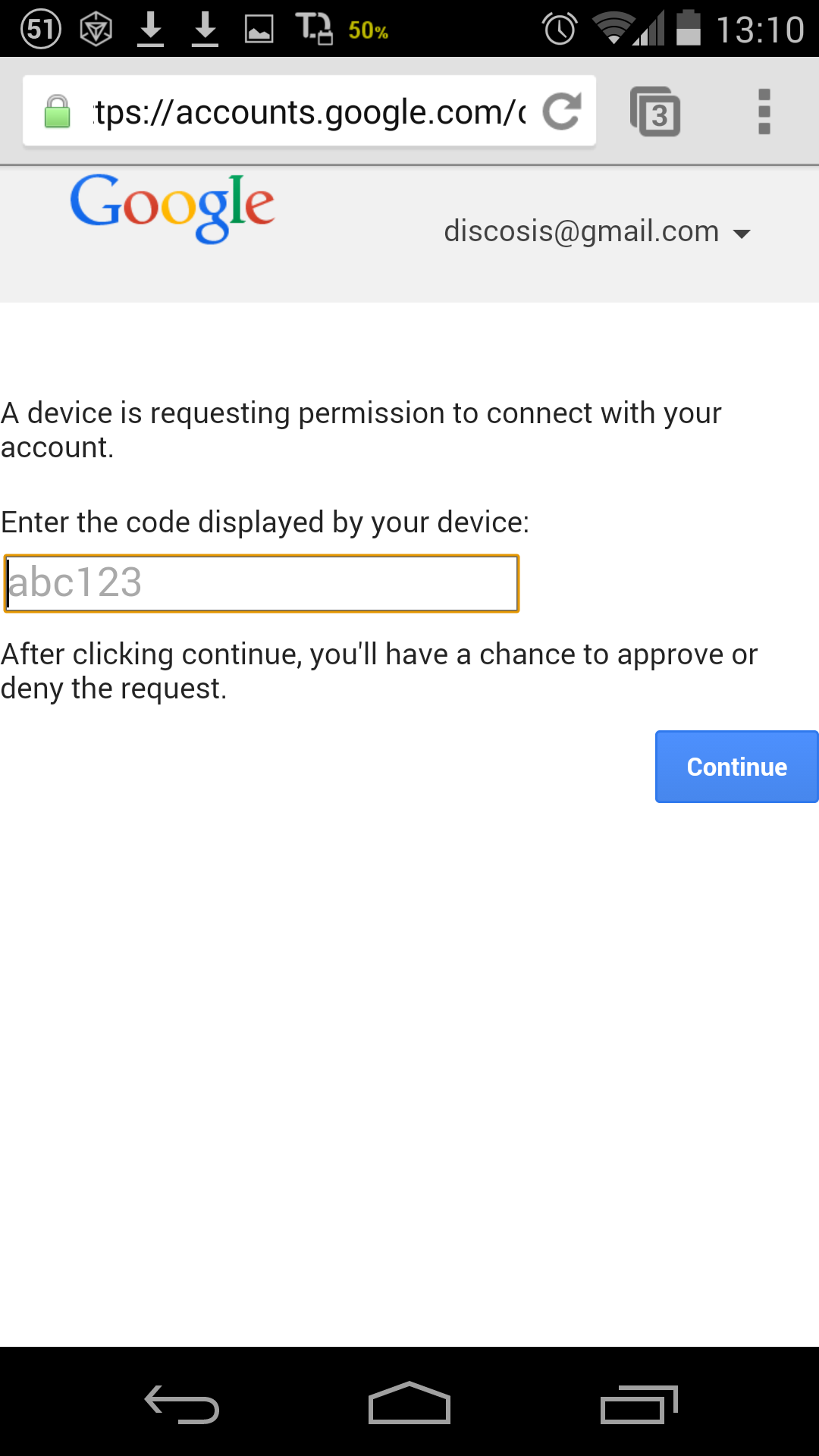Tap the alarm clock status icon
819x1456 pixels.
tap(560, 30)
